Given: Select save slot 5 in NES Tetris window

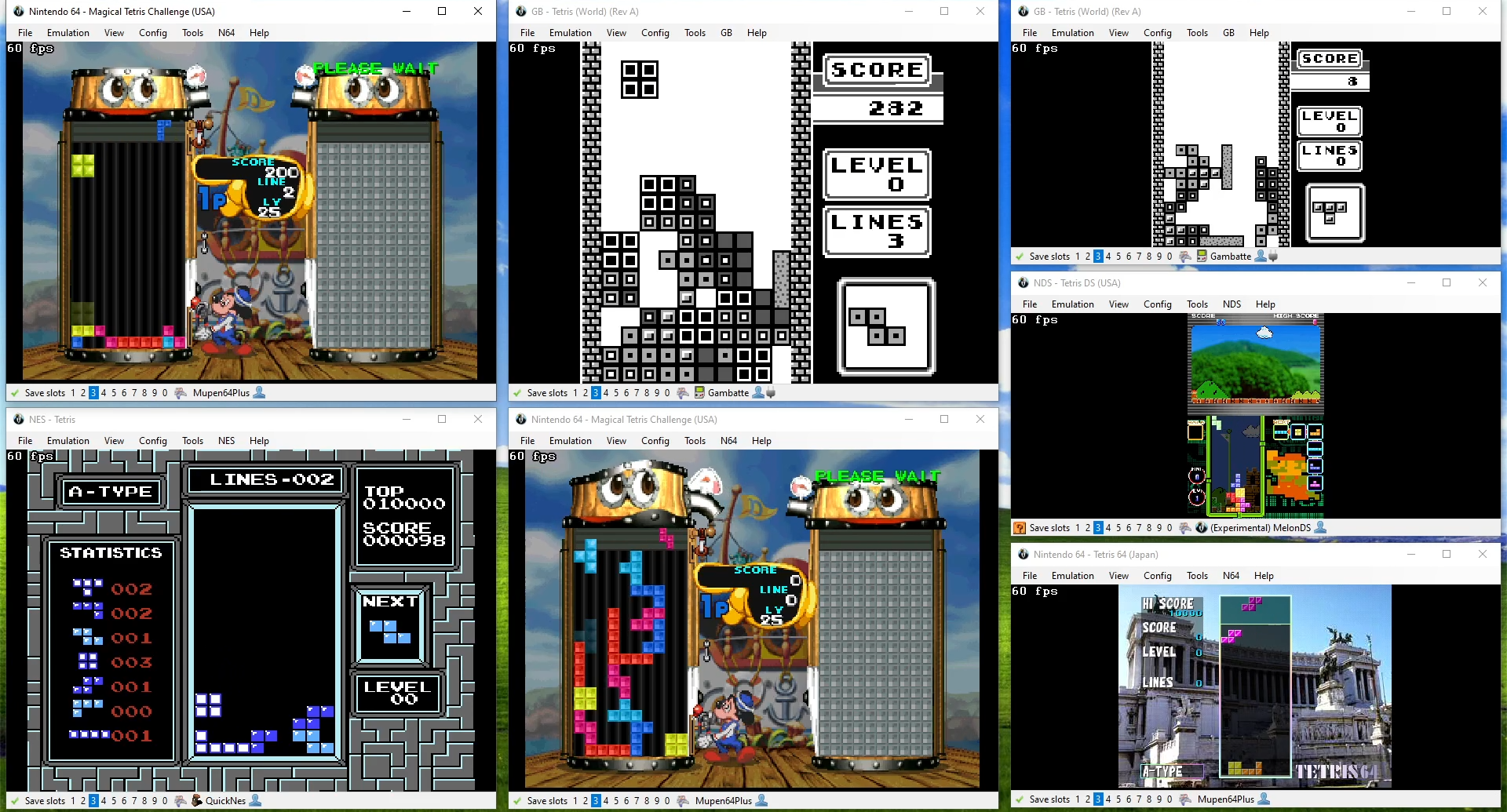Looking at the screenshot, I should (114, 801).
